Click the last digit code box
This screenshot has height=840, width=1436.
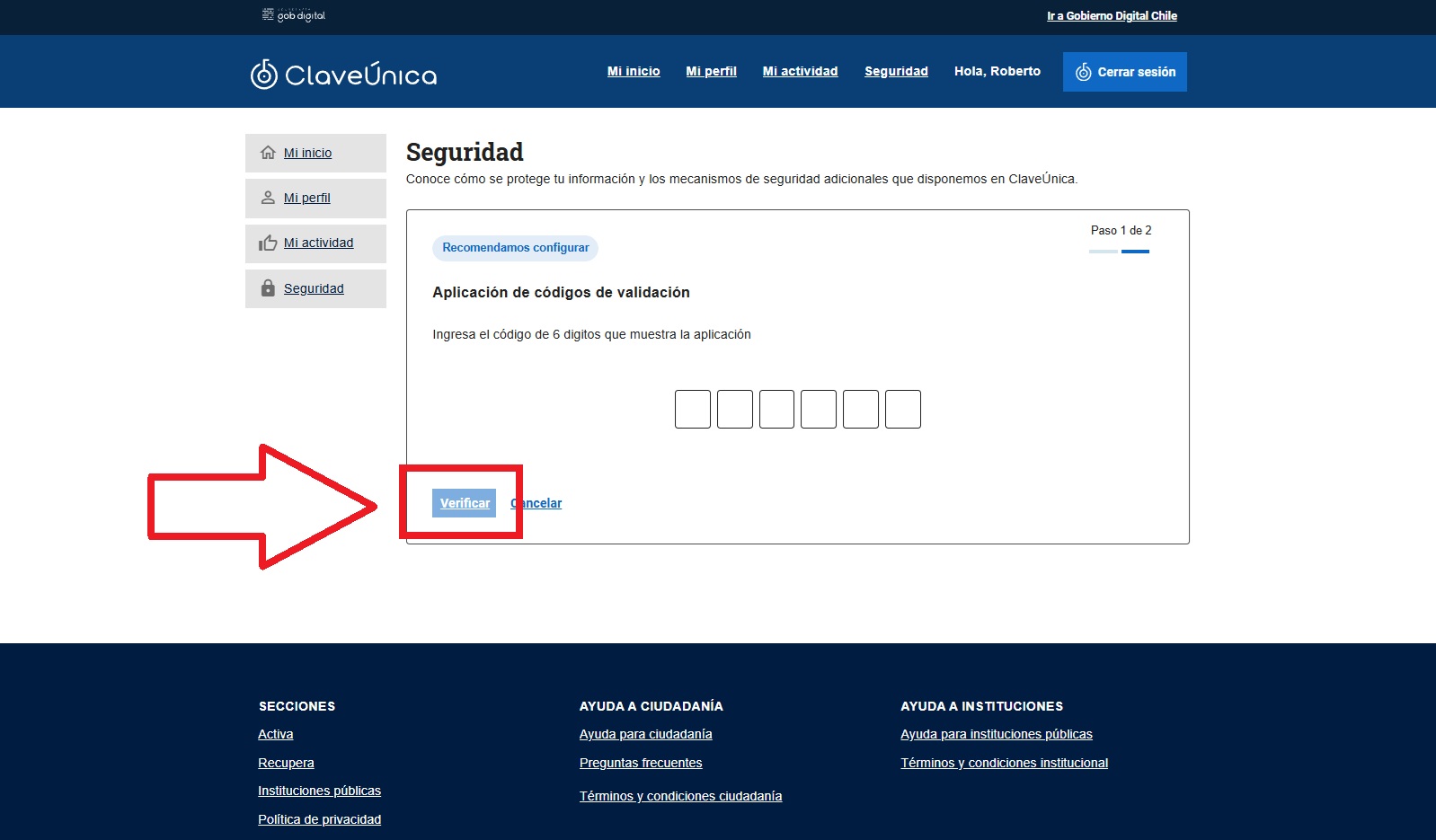click(x=903, y=409)
